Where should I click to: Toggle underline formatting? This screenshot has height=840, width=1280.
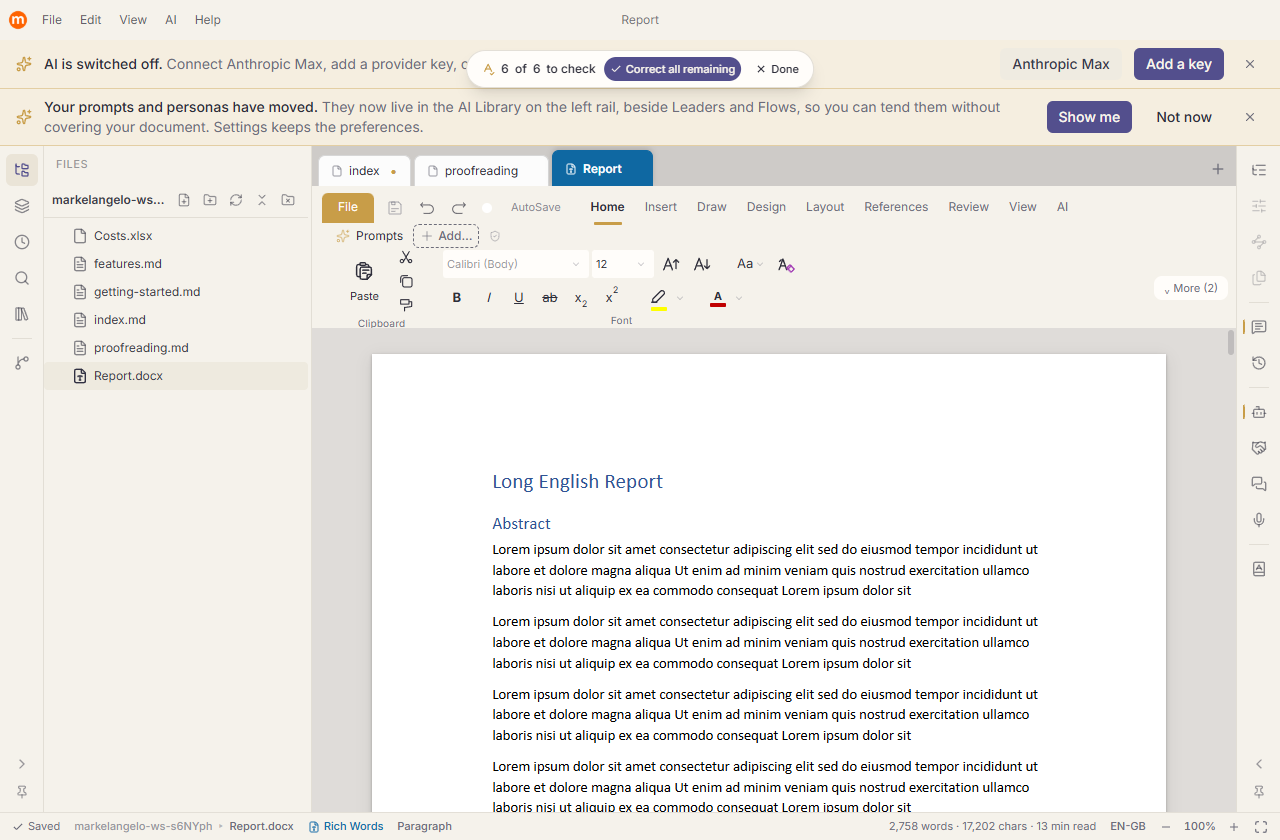[518, 298]
